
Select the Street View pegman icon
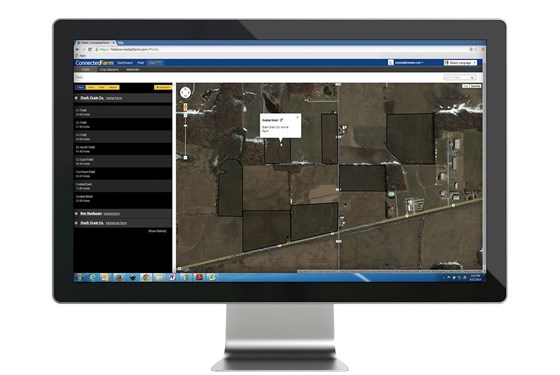(x=185, y=107)
